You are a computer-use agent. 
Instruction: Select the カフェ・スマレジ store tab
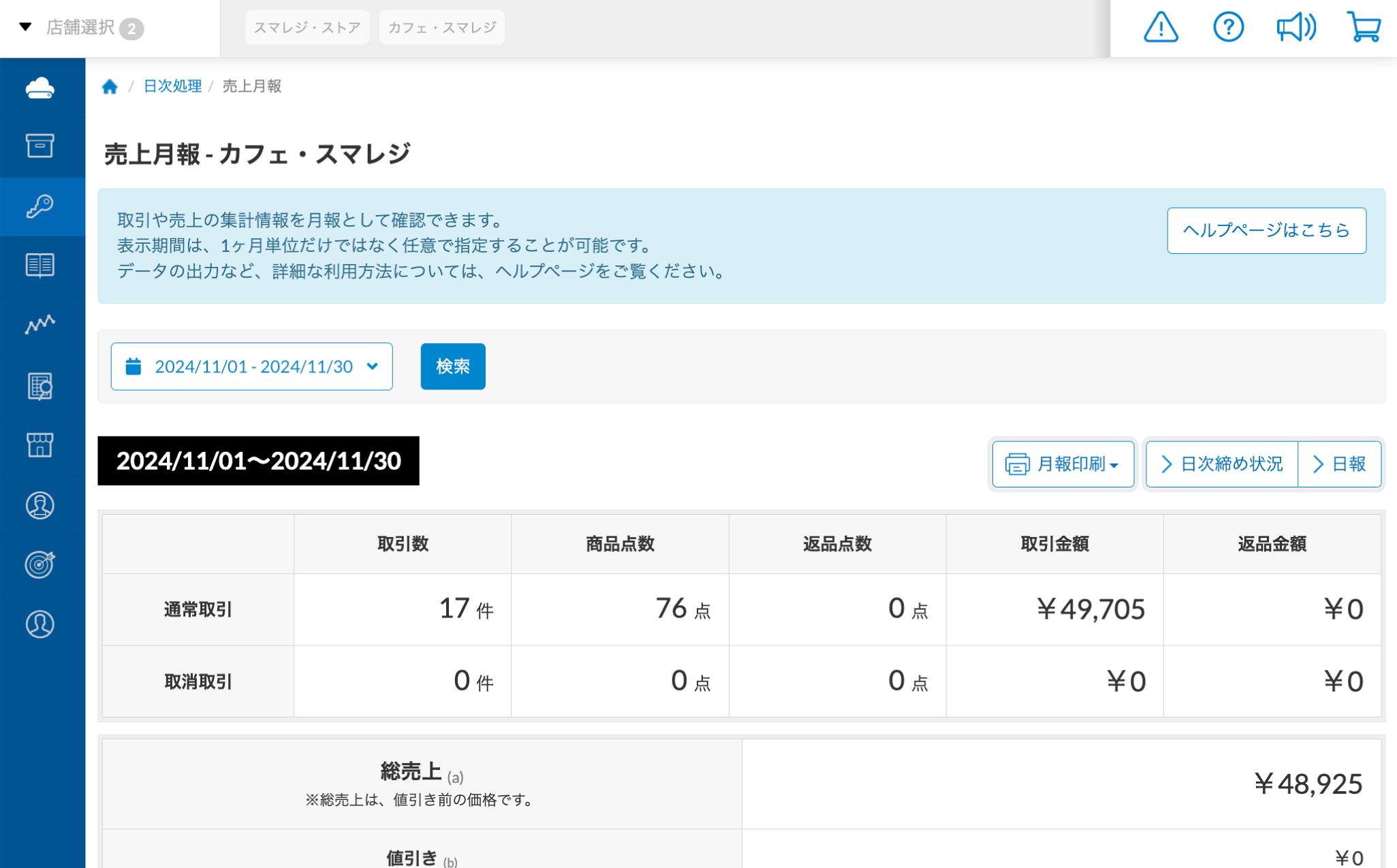[x=442, y=27]
